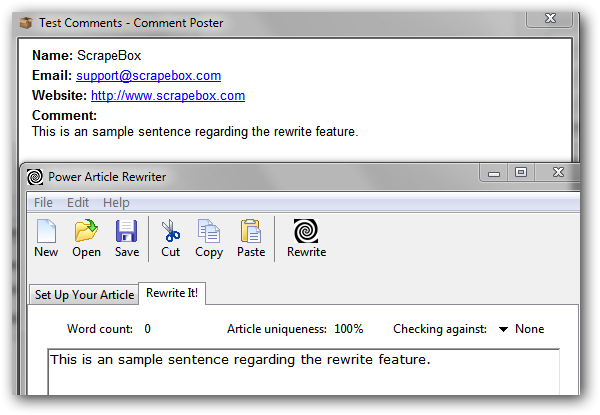This screenshot has width=600, height=415.
Task: Open the File menu
Action: (43, 202)
